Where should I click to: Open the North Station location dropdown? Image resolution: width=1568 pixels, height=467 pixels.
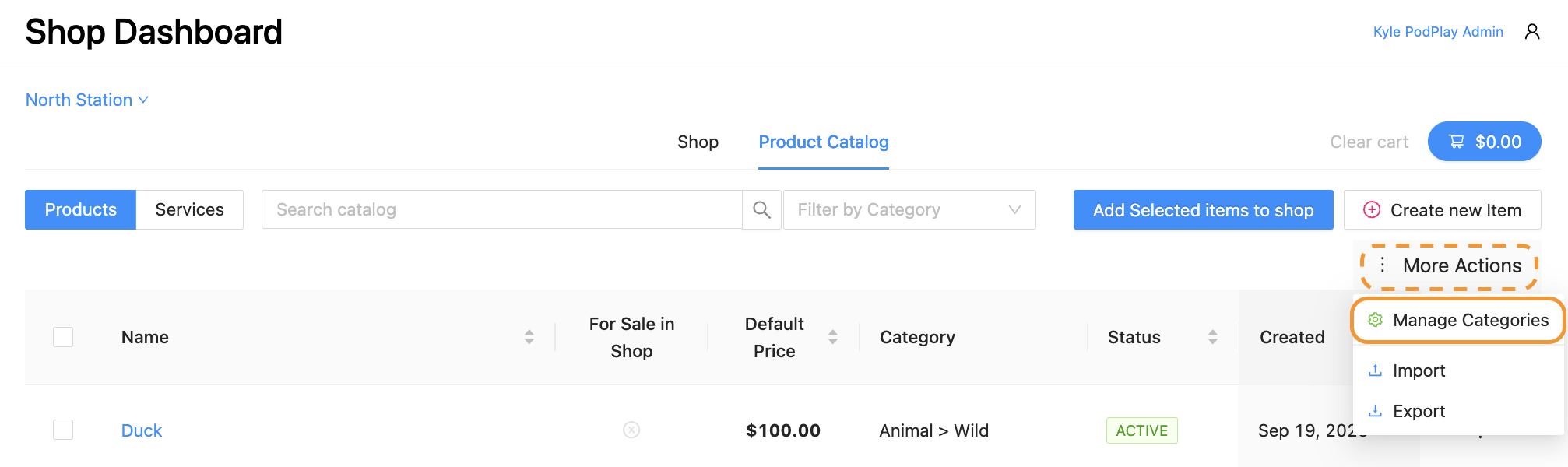point(86,100)
